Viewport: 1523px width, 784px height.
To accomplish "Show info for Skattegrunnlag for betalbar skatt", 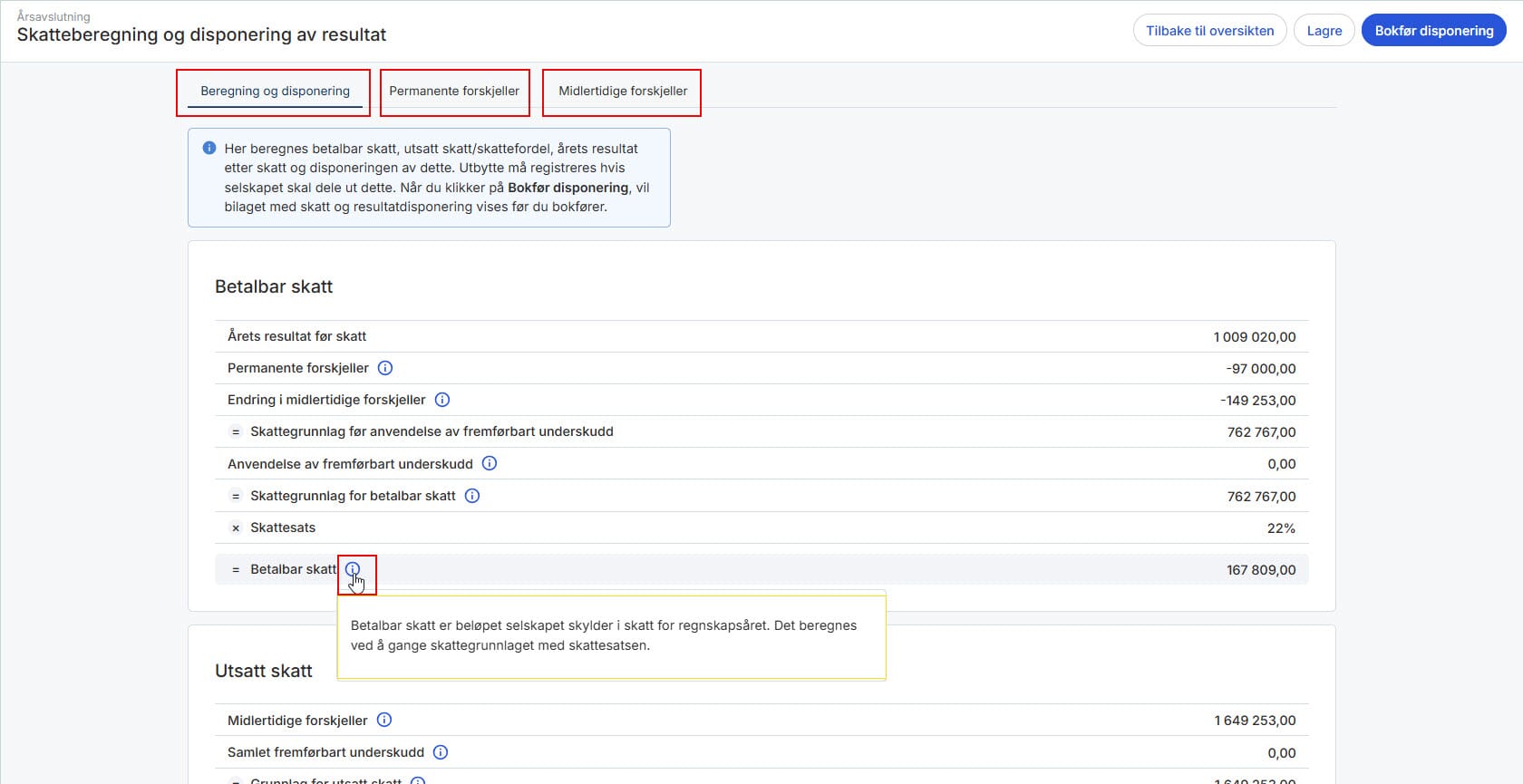I will pos(472,496).
